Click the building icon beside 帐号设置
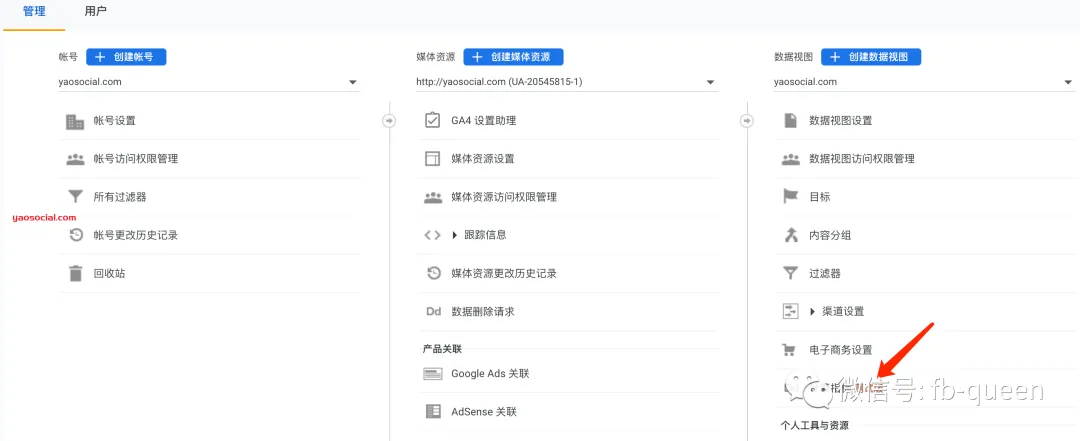Viewport: 1080px width, 441px height. click(75, 121)
